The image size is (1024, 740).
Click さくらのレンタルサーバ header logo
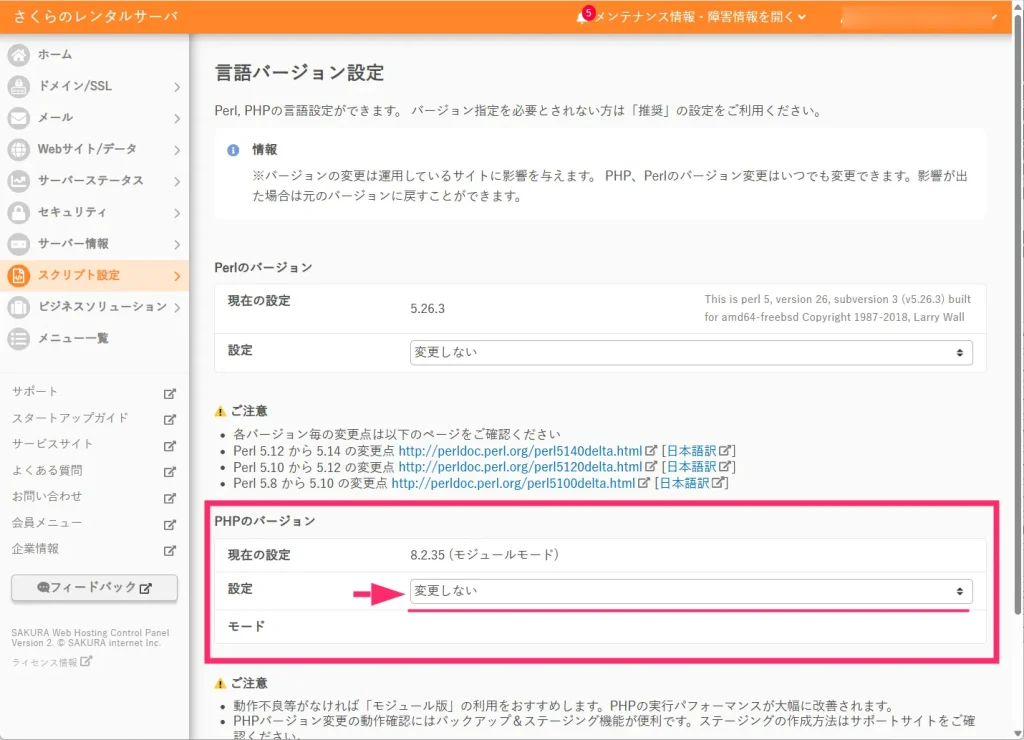click(95, 16)
